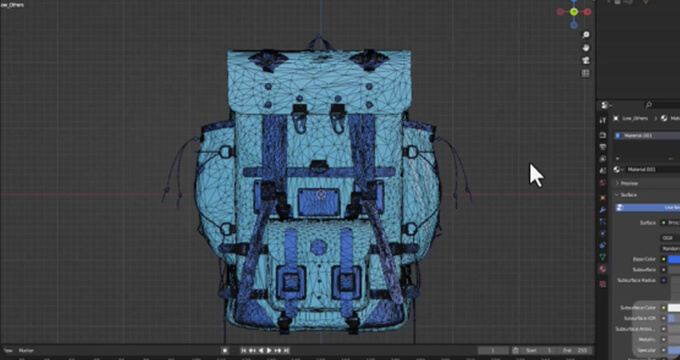The height and width of the screenshot is (360, 680).
Task: Toggle the Use Nodes button
Action: 647,208
